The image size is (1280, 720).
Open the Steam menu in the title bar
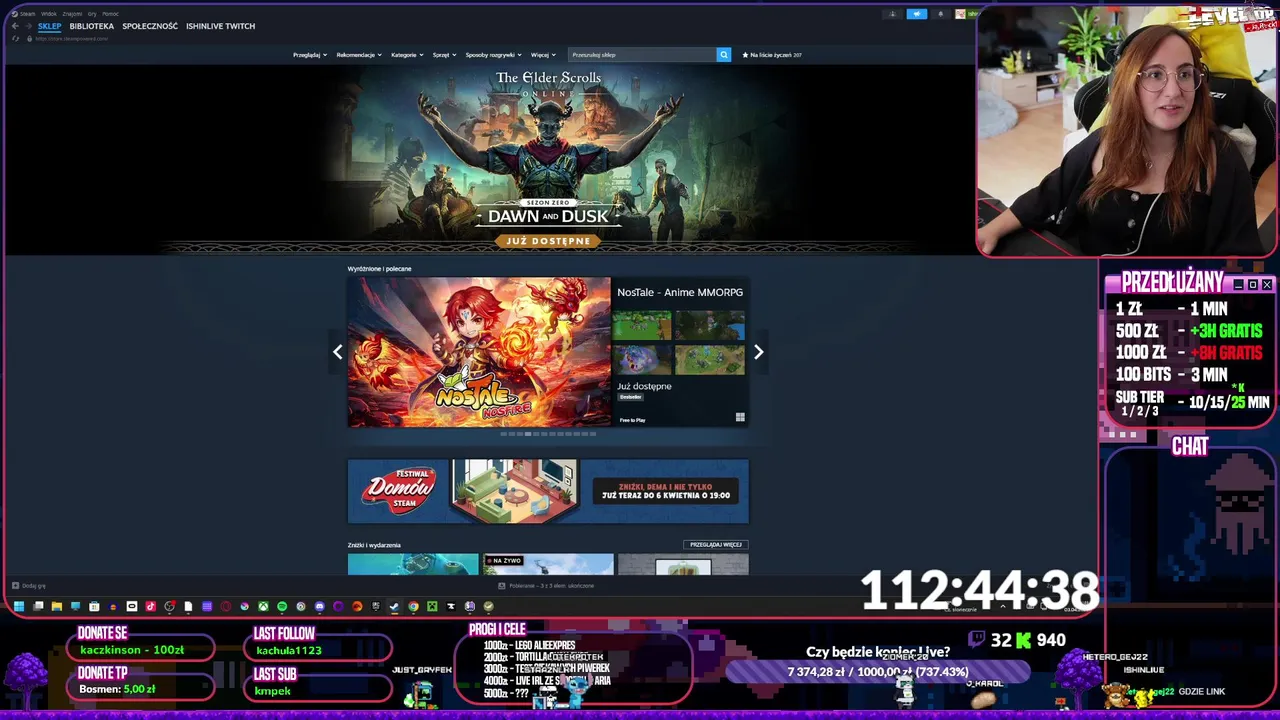coord(25,14)
